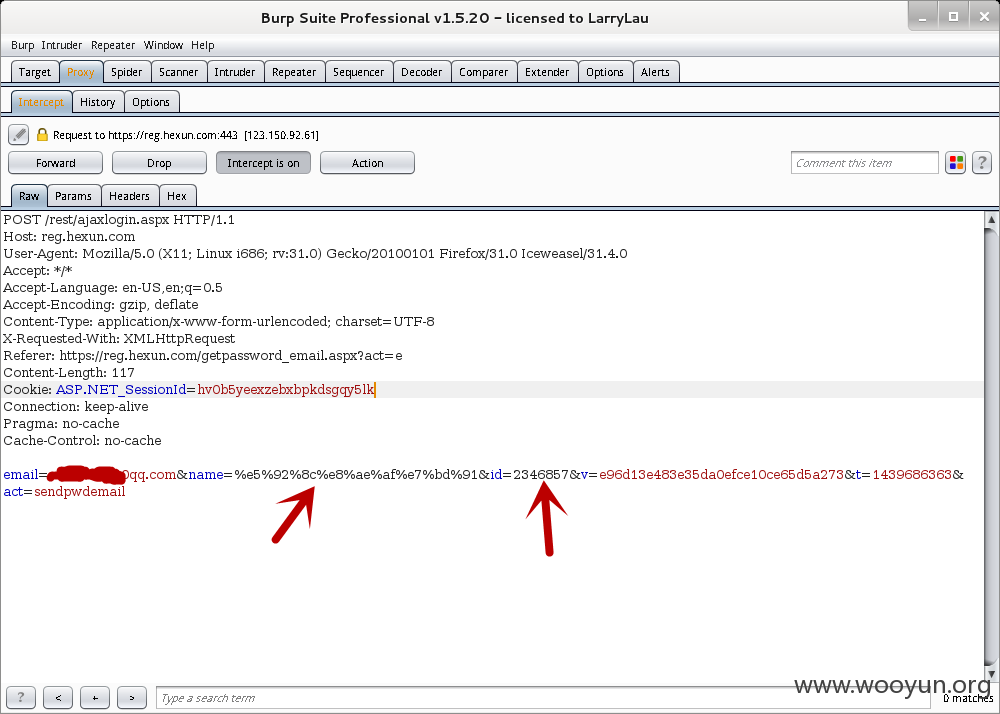Click the Content-Length: 117 line

click(x=69, y=372)
